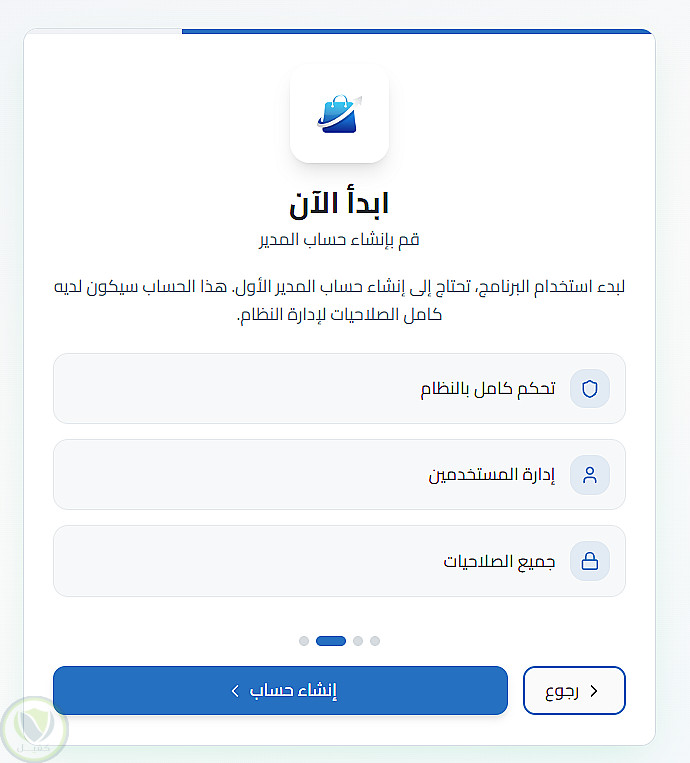Click the chevron arrow inside the رجوع button
The width and height of the screenshot is (690, 763).
click(594, 691)
